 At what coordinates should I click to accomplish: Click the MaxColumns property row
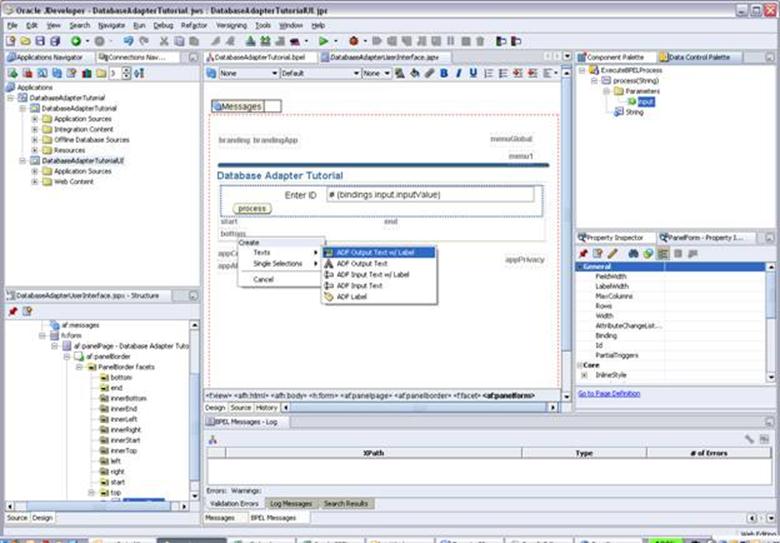(x=671, y=296)
